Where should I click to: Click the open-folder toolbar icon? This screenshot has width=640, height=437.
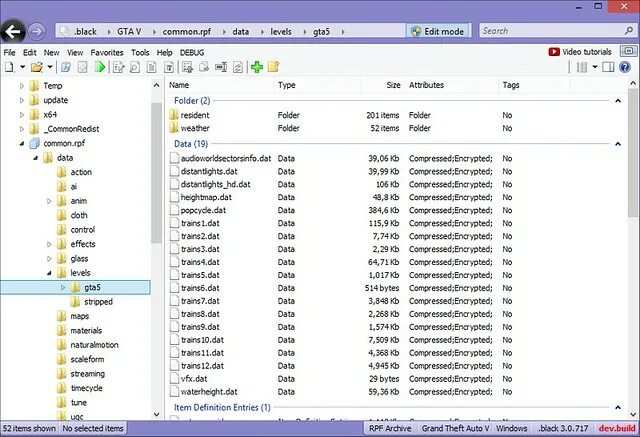pos(37,67)
